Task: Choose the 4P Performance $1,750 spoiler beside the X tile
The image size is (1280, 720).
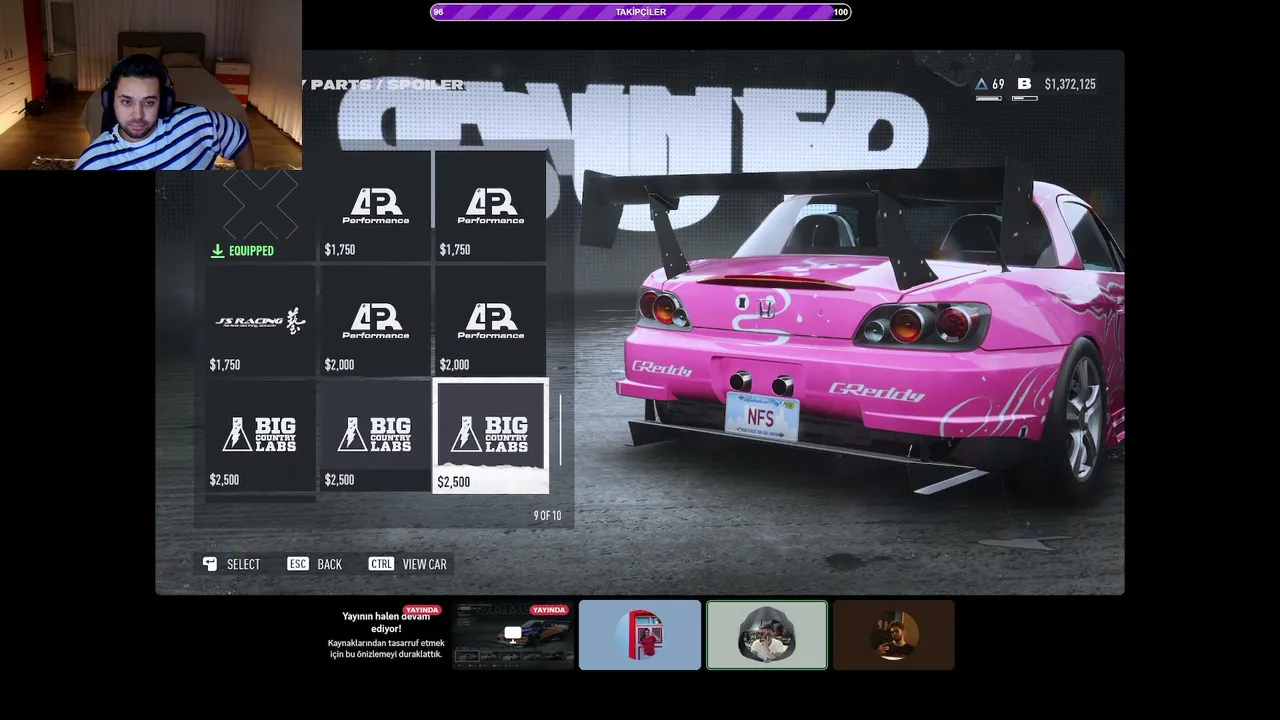Action: click(x=375, y=206)
